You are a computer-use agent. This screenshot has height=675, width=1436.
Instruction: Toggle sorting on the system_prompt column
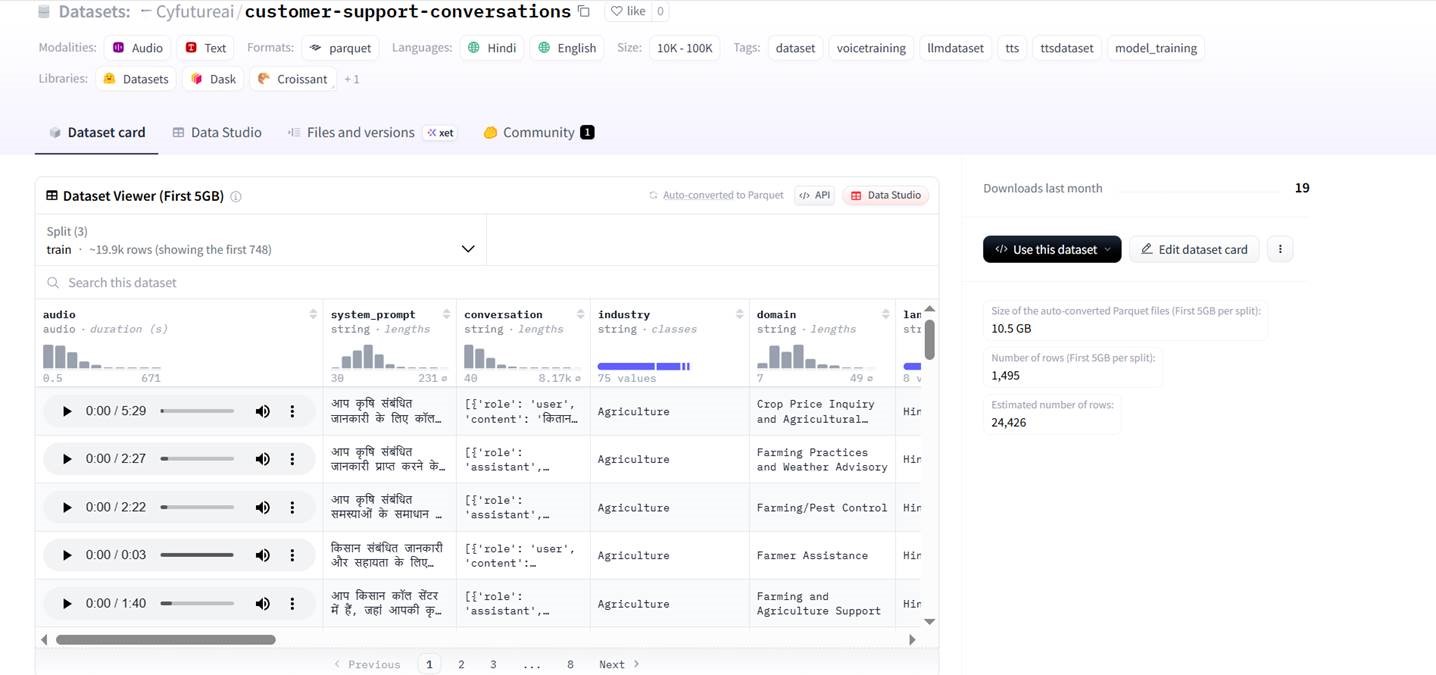tap(446, 312)
